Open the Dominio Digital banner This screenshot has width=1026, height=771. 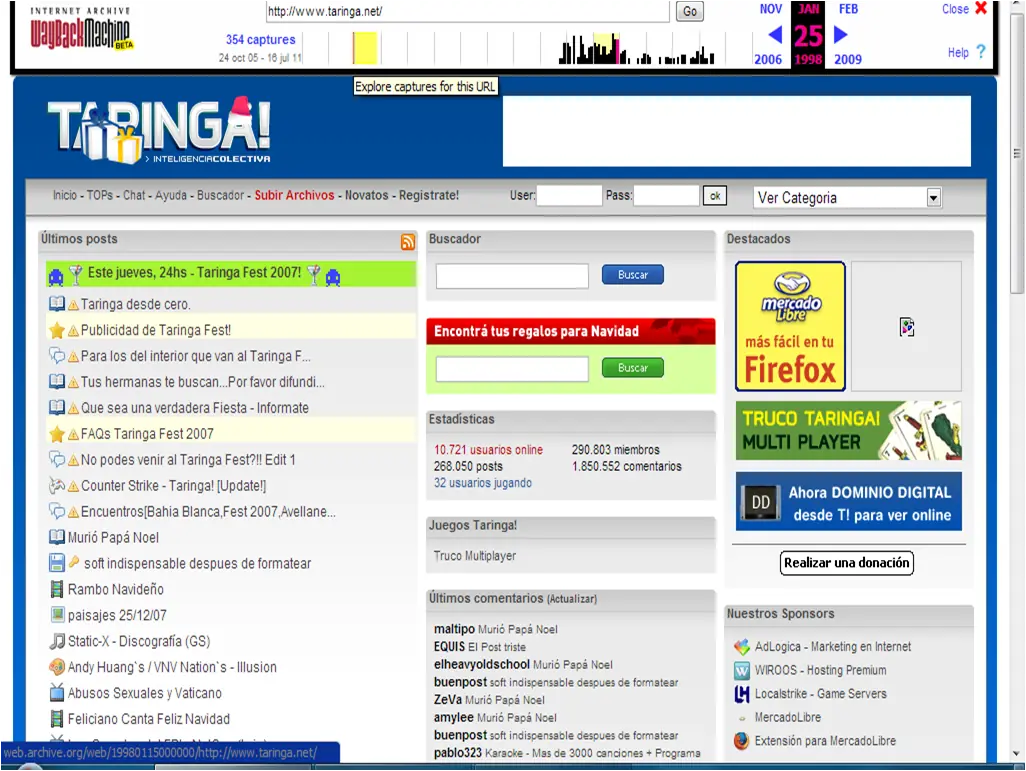[x=848, y=501]
